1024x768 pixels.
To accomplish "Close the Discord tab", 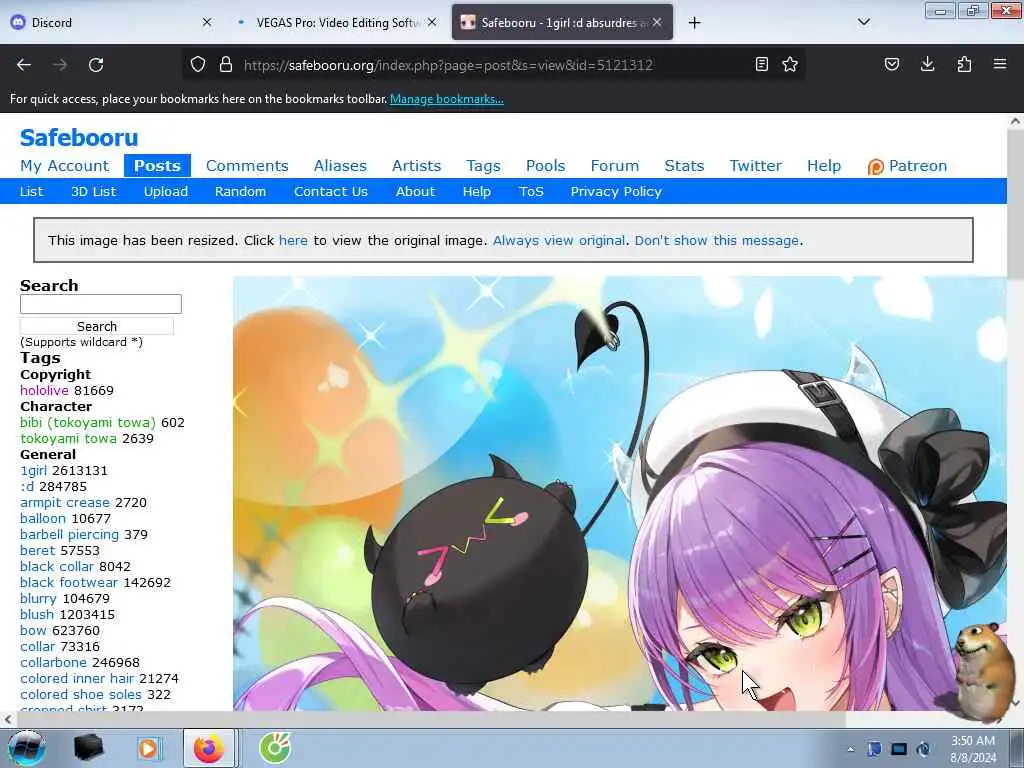I will (x=207, y=22).
